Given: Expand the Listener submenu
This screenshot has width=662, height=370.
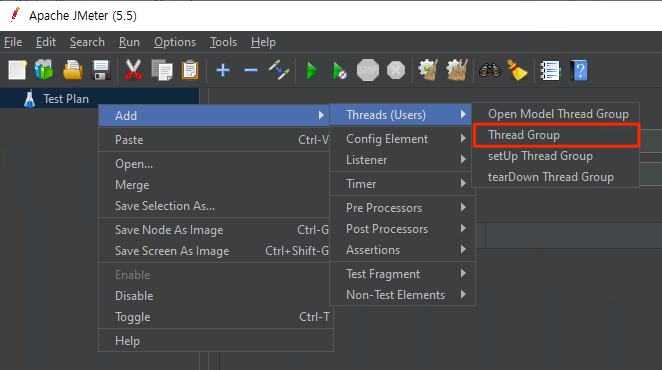Looking at the screenshot, I should coord(401,160).
